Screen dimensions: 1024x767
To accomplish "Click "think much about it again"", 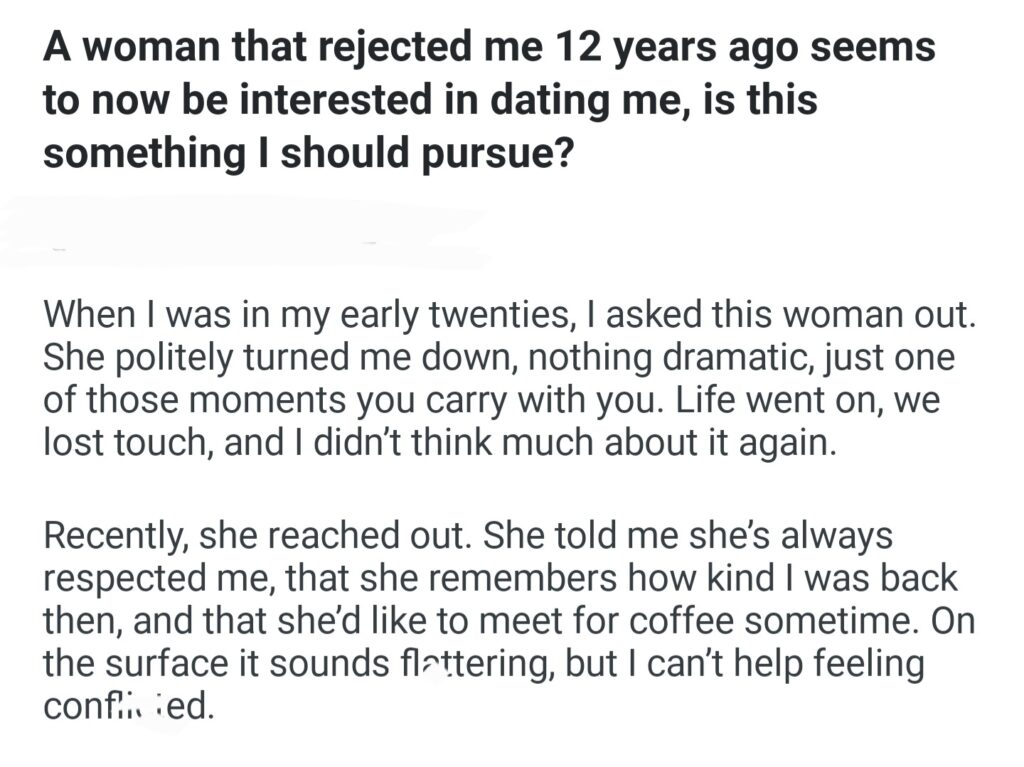I will 661,443.
